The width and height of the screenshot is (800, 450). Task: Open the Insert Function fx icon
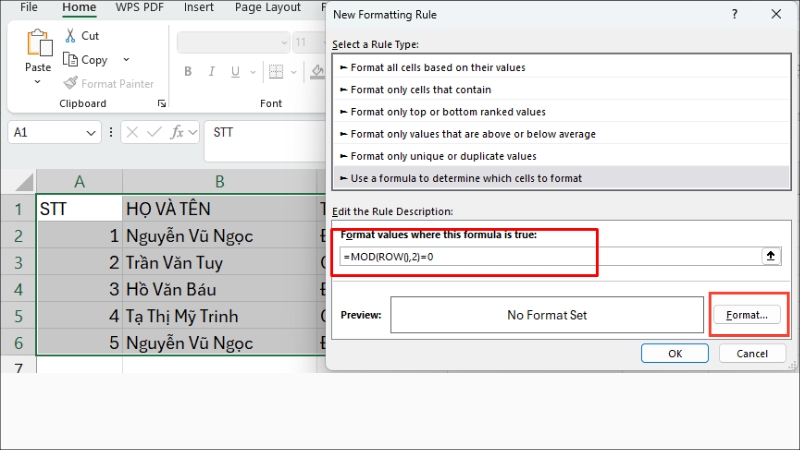click(177, 133)
